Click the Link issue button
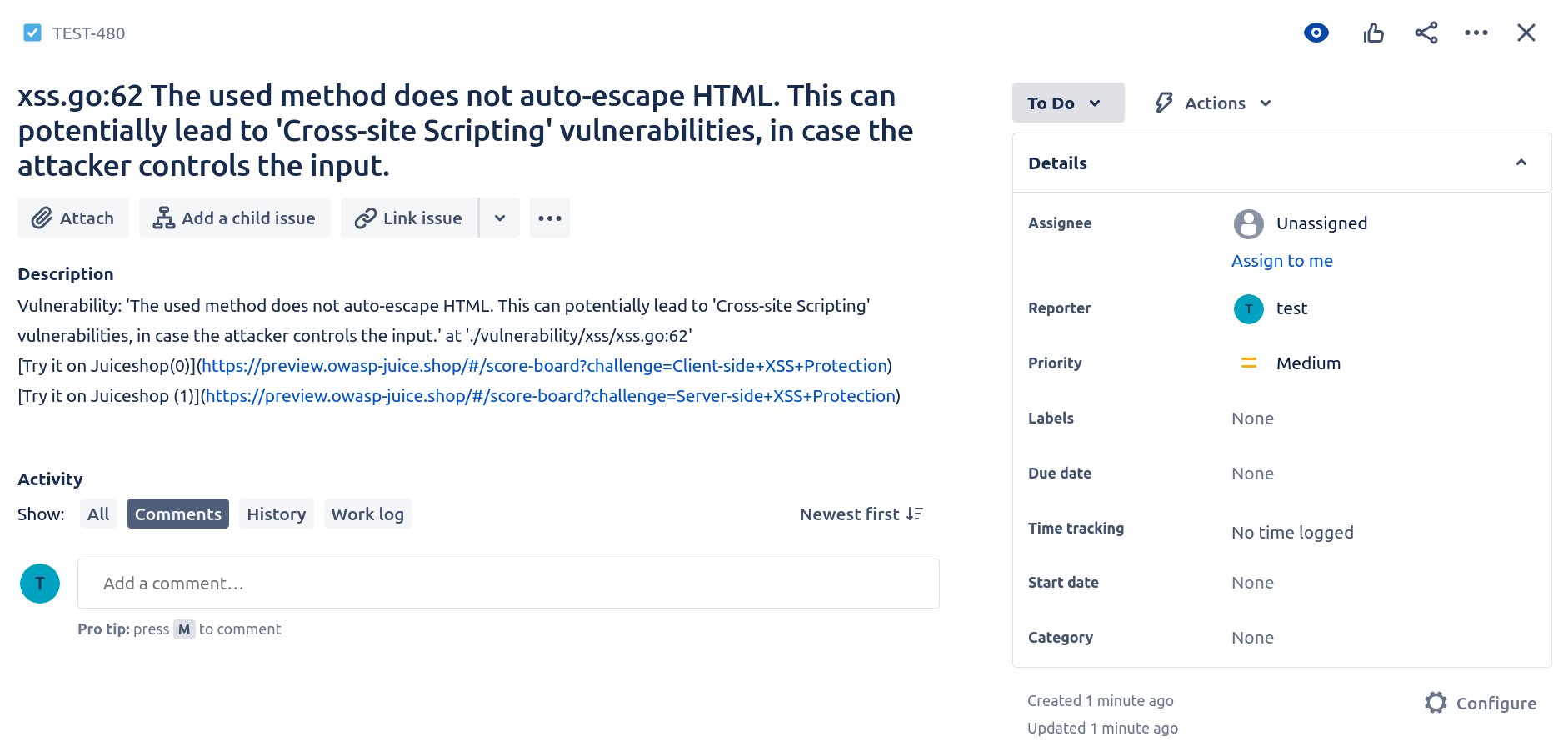This screenshot has height=747, width=1568. point(409,218)
